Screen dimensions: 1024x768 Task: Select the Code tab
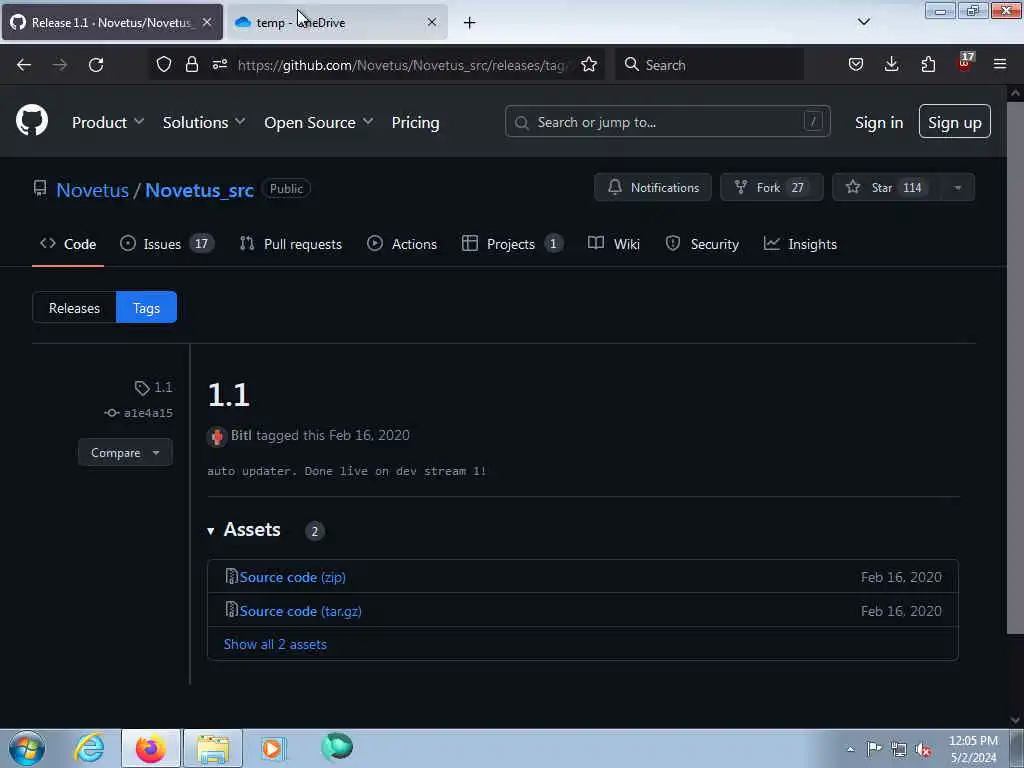pyautogui.click(x=68, y=244)
